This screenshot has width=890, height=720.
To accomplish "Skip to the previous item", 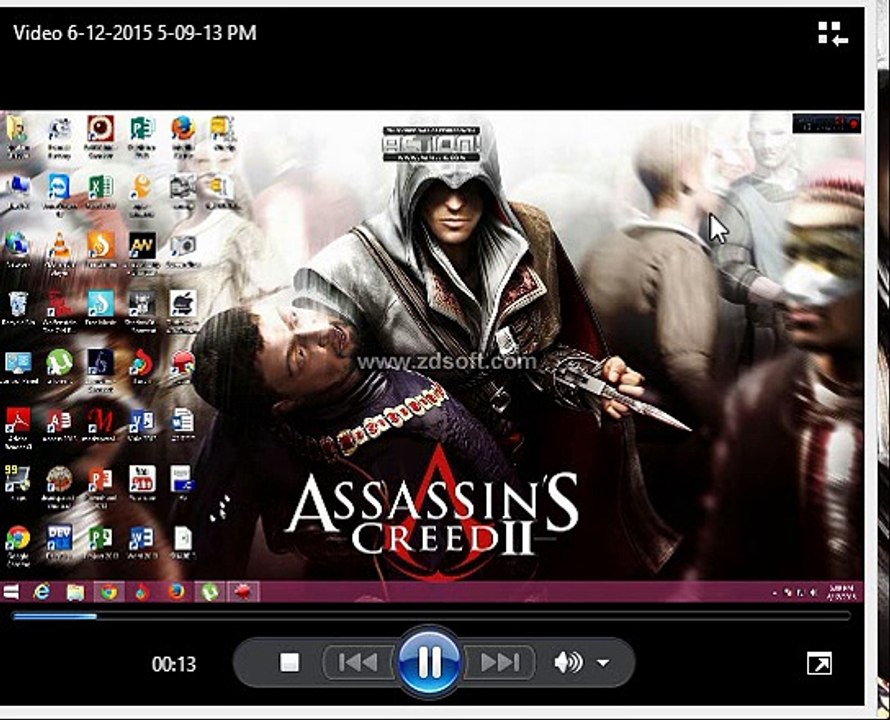I will coord(358,662).
